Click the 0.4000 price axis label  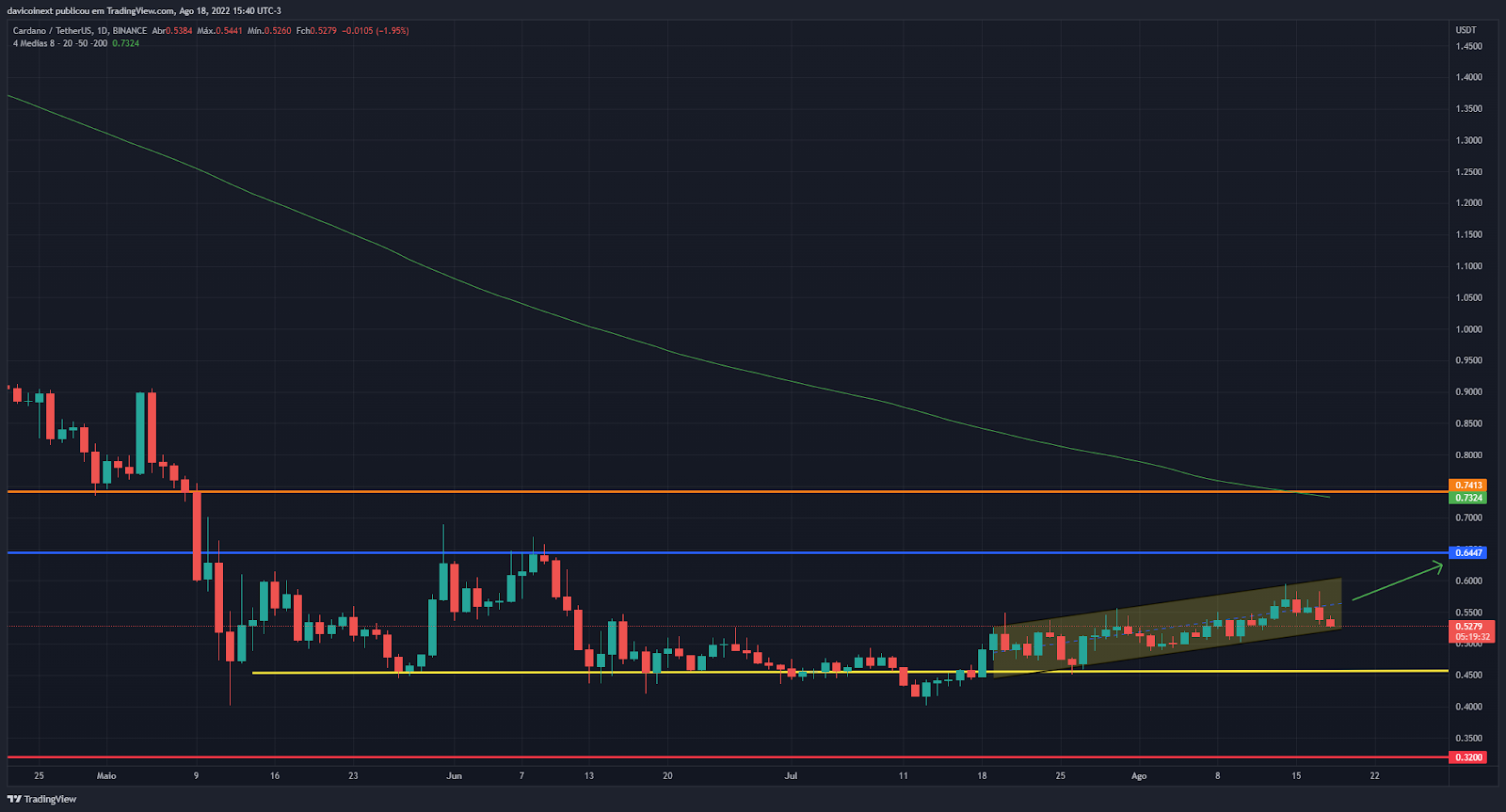(x=1468, y=707)
